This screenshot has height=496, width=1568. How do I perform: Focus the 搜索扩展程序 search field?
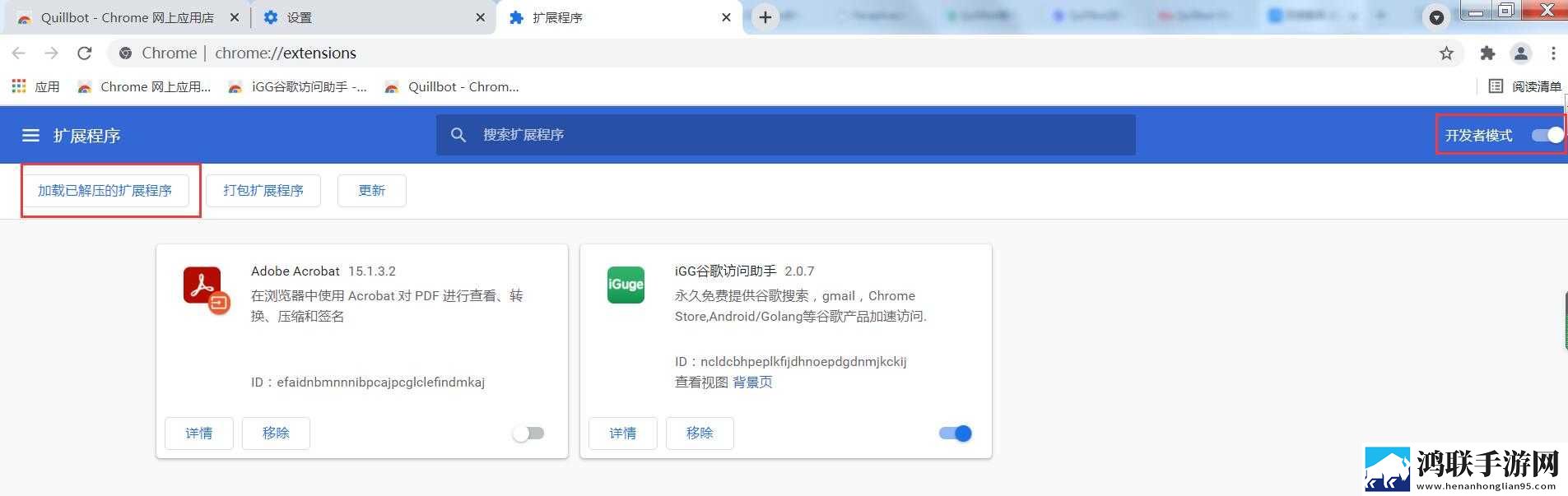pos(786,135)
